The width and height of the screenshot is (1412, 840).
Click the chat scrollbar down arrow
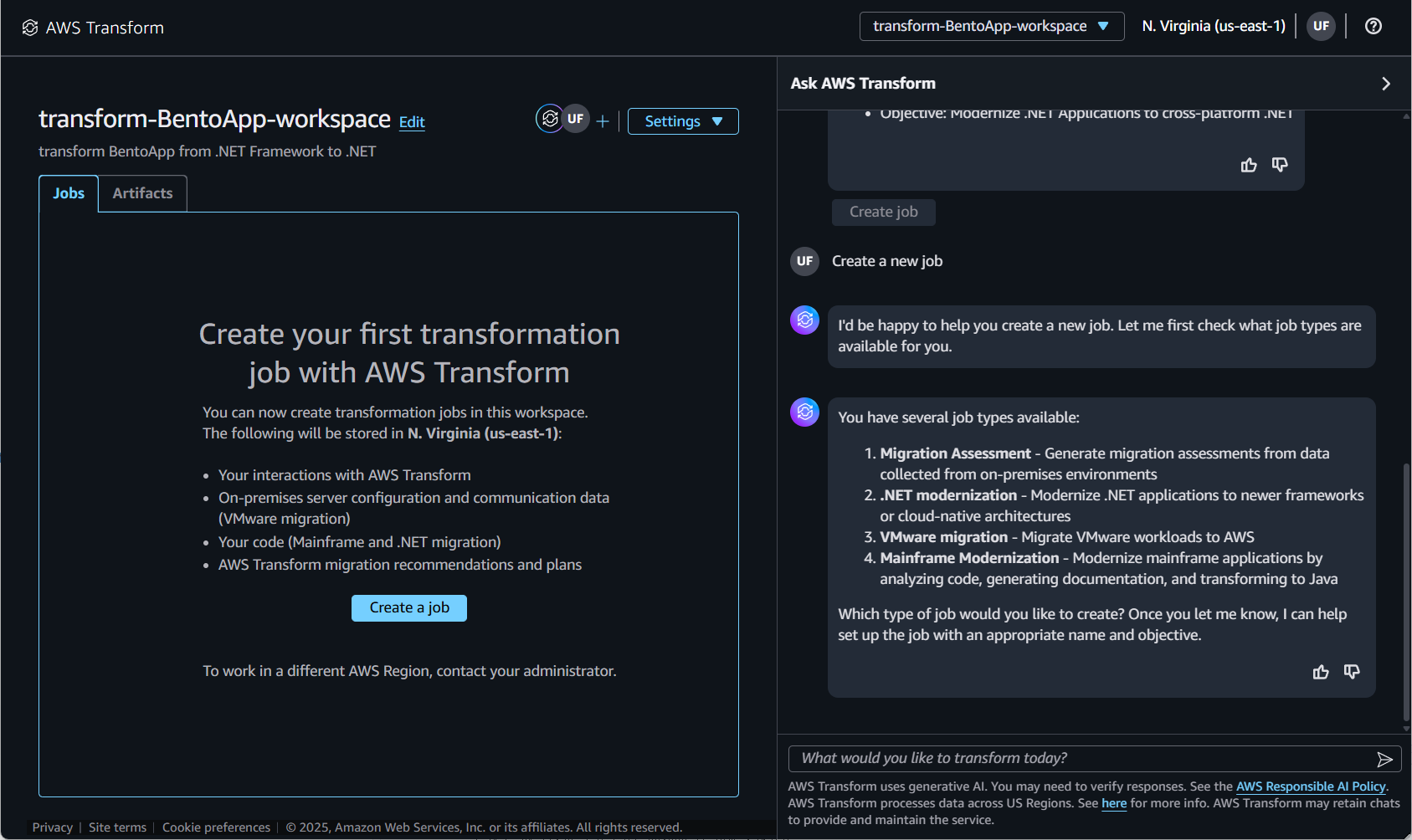(1406, 729)
